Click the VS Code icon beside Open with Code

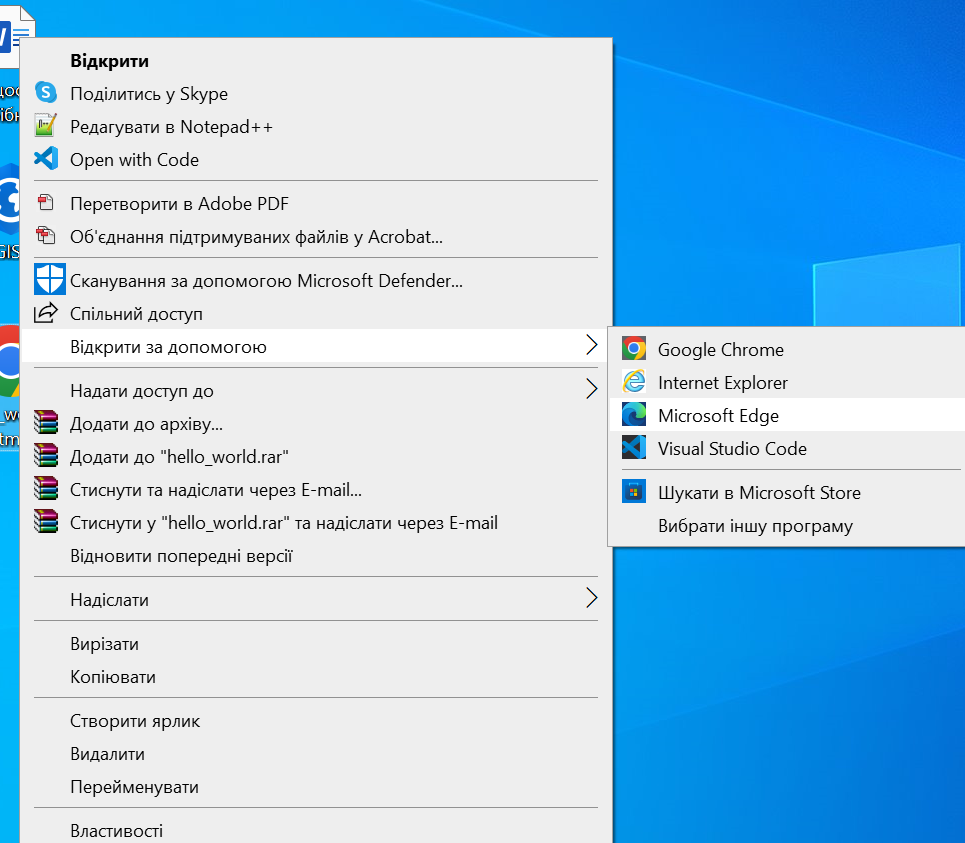coord(46,159)
